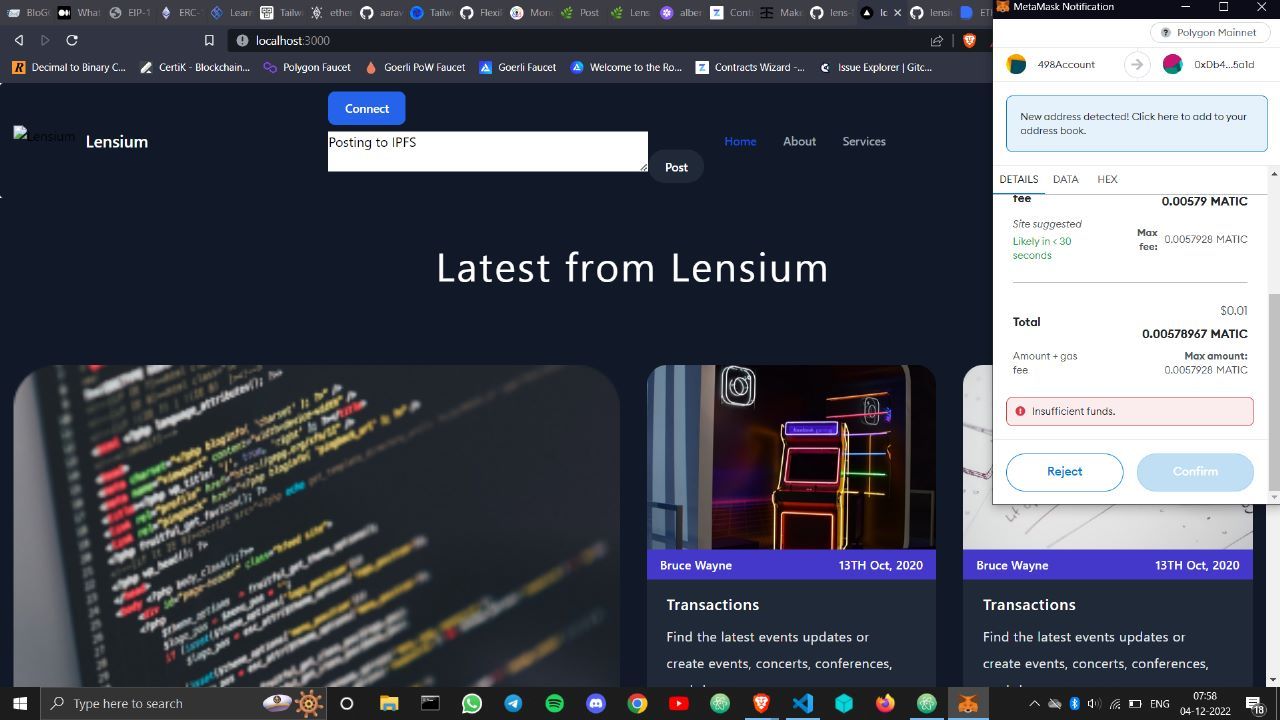
Task: Open Brave browser from the taskbar
Action: [761, 703]
